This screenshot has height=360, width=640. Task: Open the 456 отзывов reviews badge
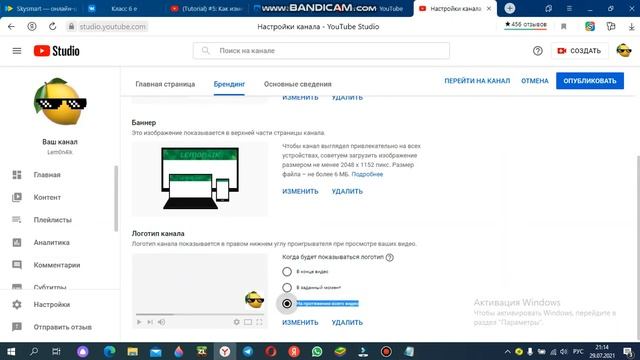click(525, 25)
